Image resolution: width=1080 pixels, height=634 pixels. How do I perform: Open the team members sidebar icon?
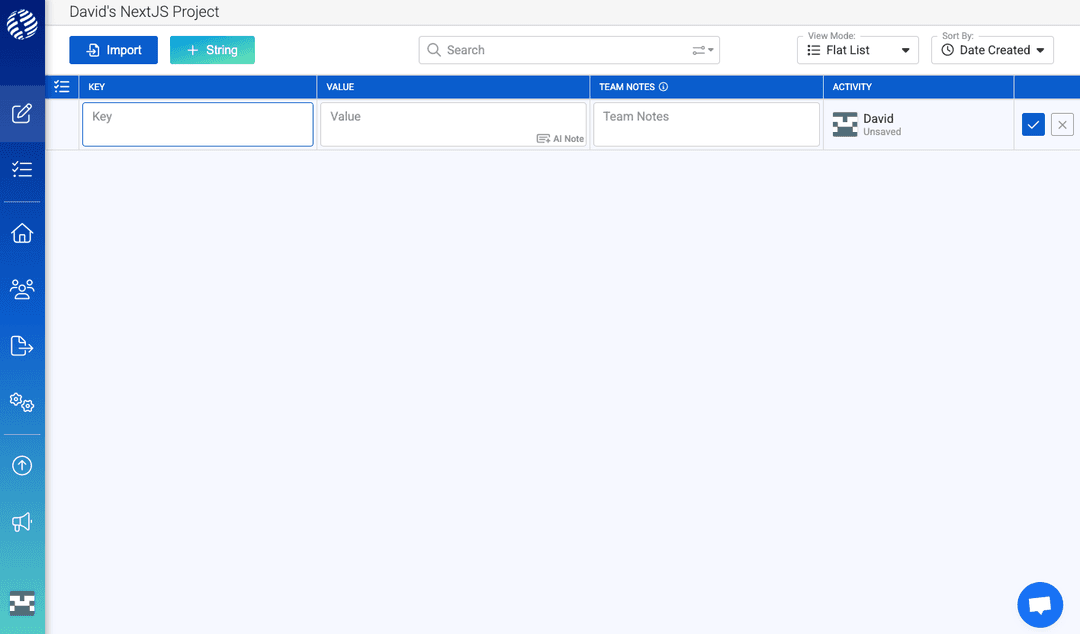(22, 290)
